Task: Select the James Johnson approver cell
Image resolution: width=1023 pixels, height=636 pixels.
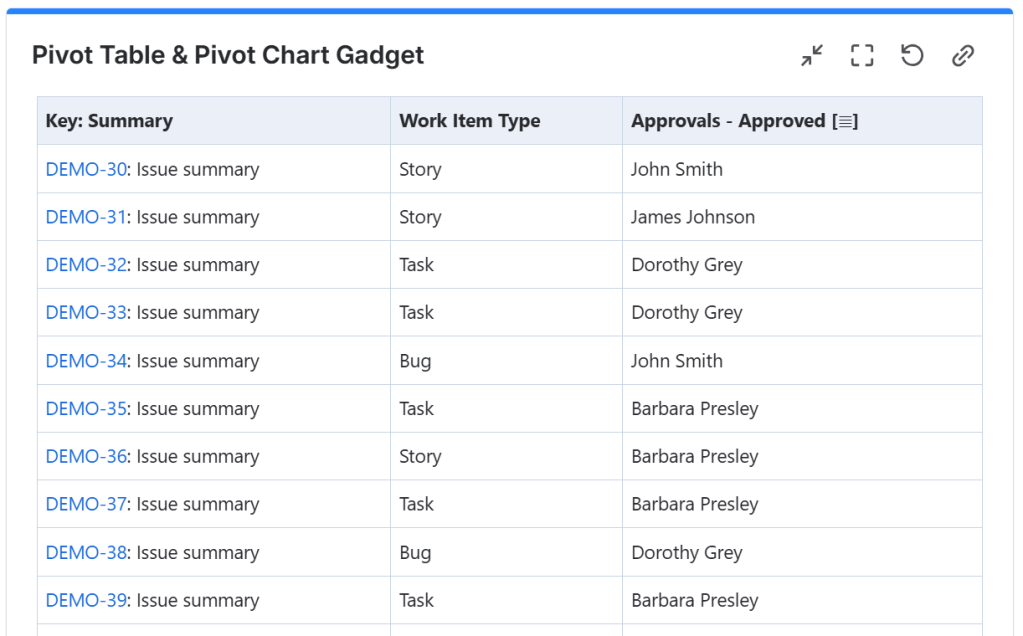Action: (x=693, y=218)
